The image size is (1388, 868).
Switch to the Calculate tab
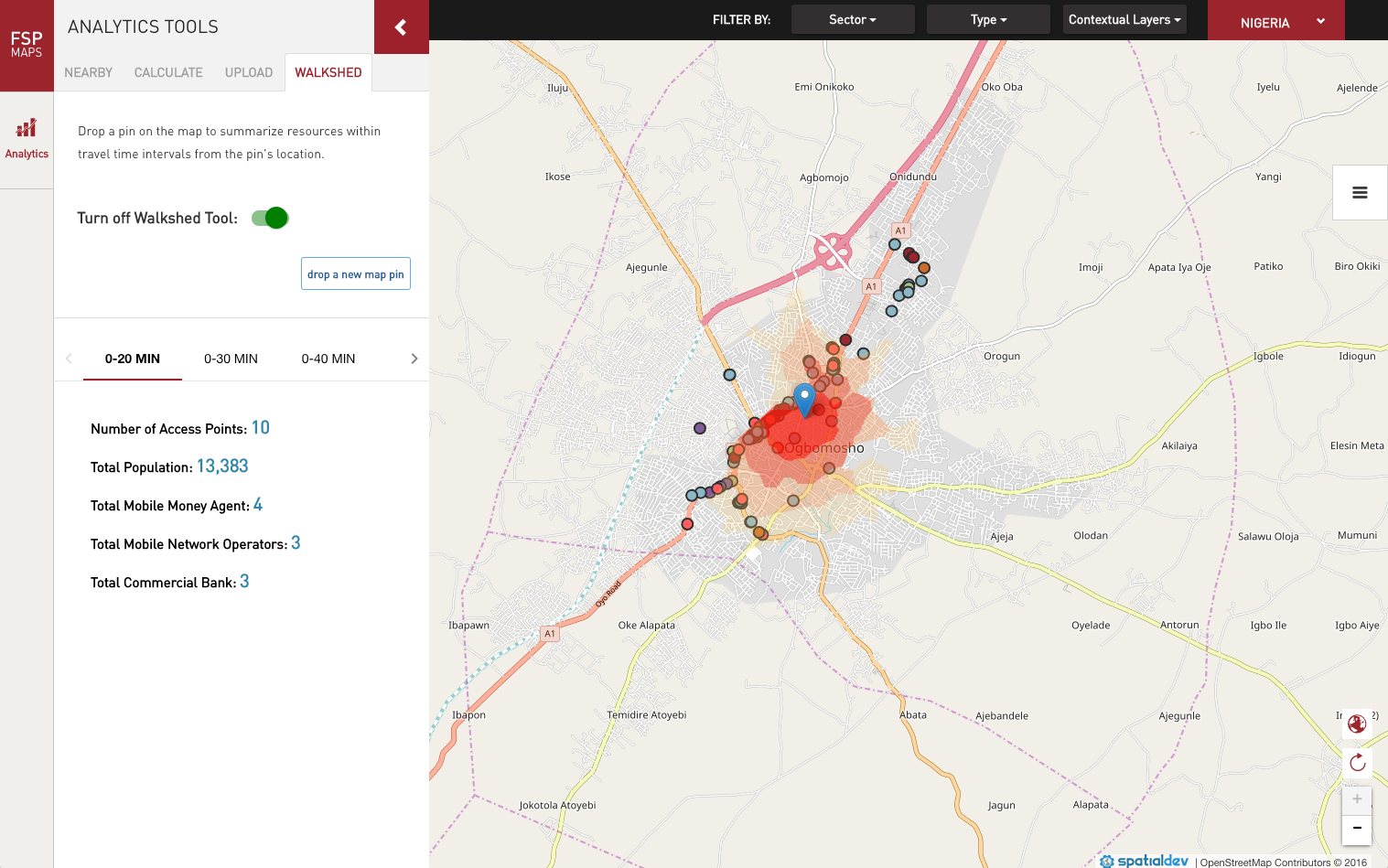tap(168, 72)
